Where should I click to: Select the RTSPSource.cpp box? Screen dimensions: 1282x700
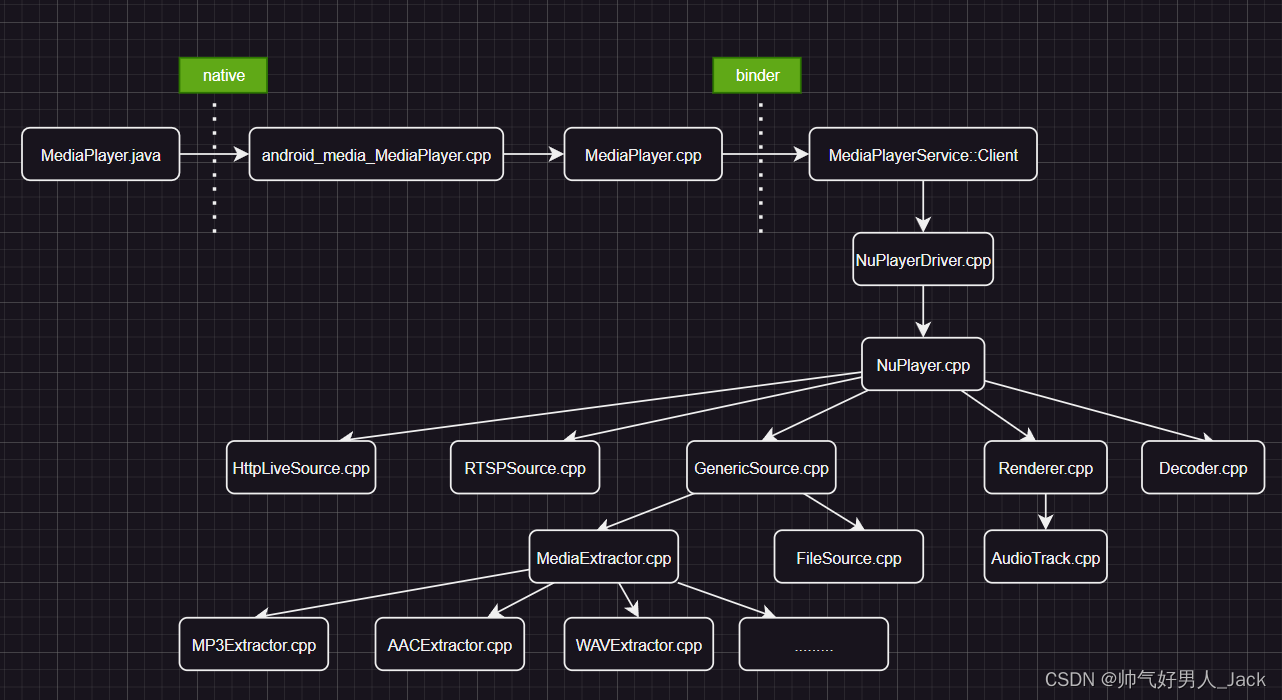pos(525,467)
